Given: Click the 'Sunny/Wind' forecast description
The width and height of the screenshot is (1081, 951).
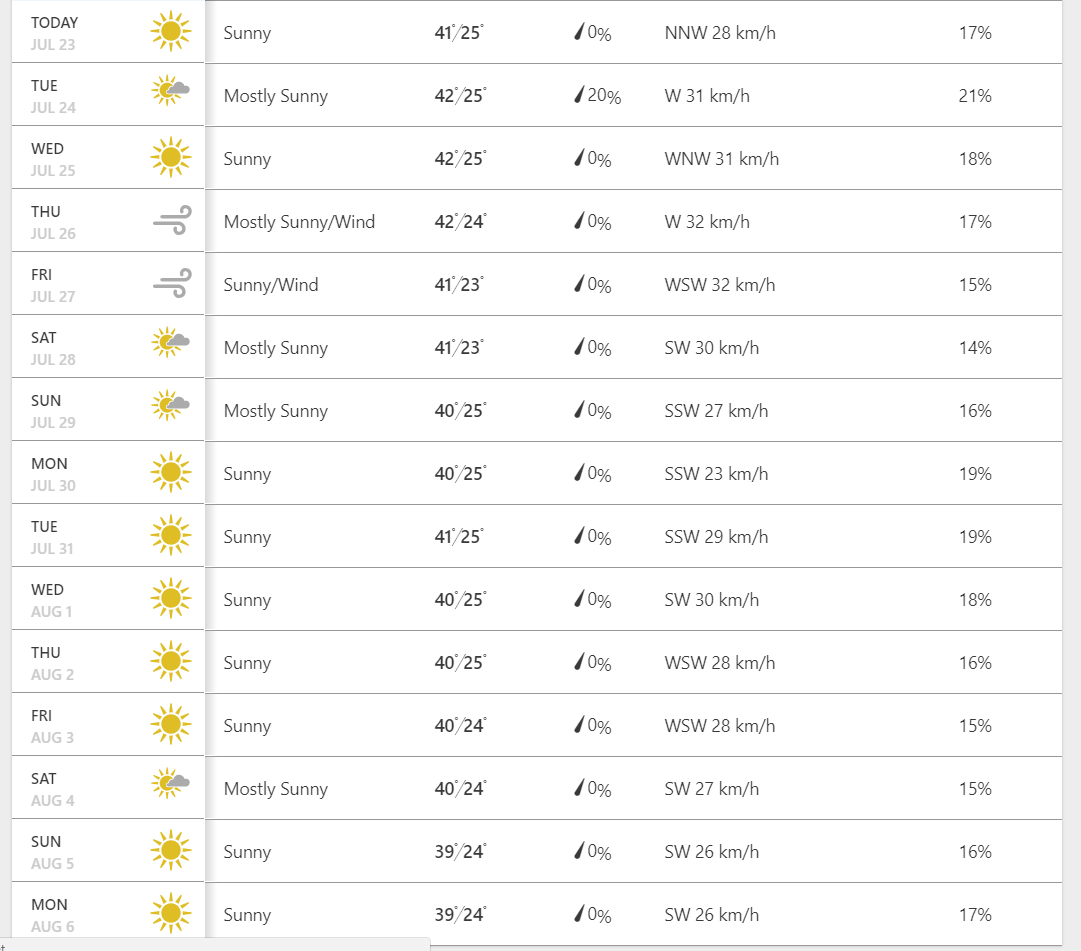Looking at the screenshot, I should click(x=271, y=285).
